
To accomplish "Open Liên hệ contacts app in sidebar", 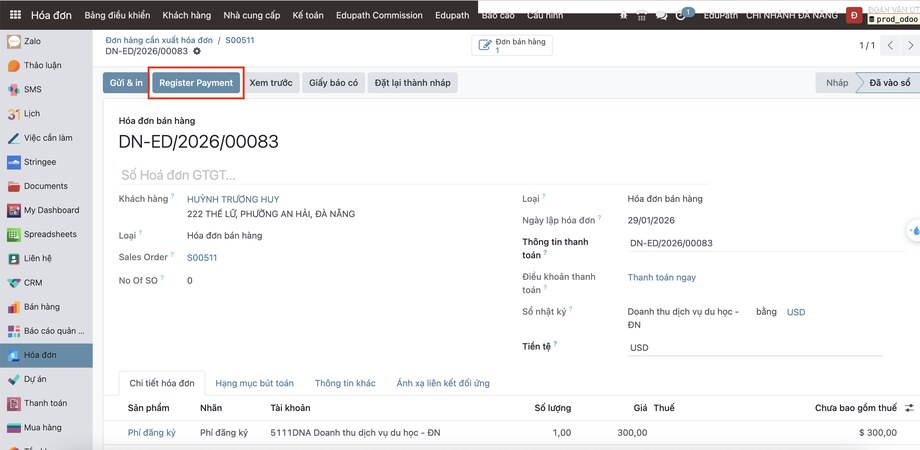I will pos(46,258).
